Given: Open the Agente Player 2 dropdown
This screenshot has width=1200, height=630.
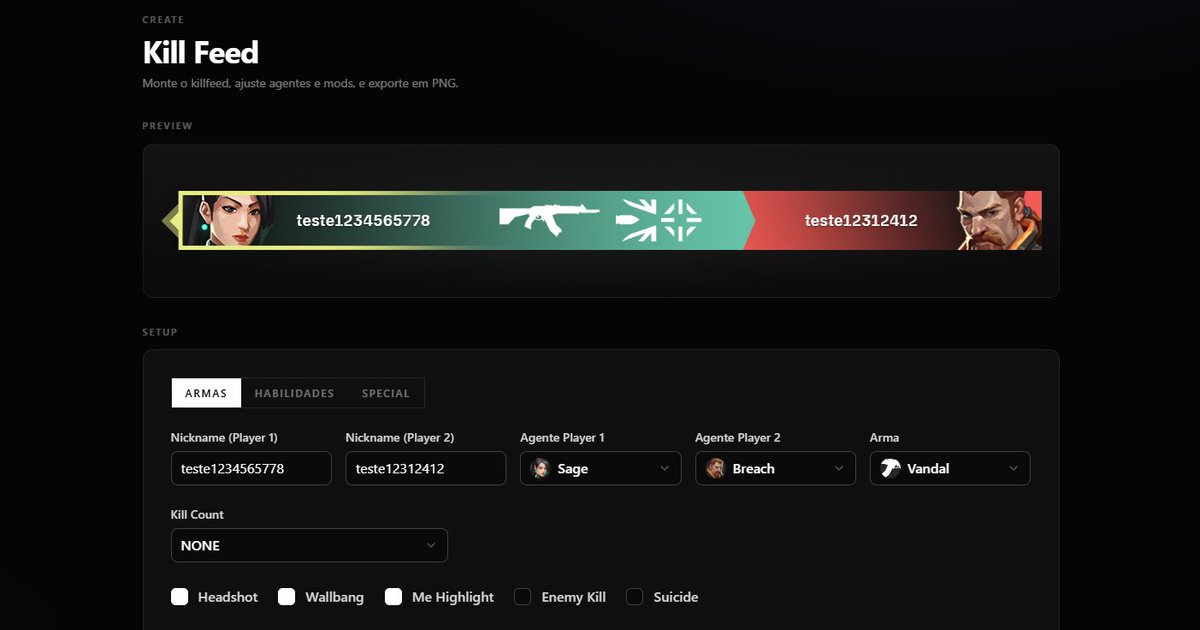Looking at the screenshot, I should 776,468.
